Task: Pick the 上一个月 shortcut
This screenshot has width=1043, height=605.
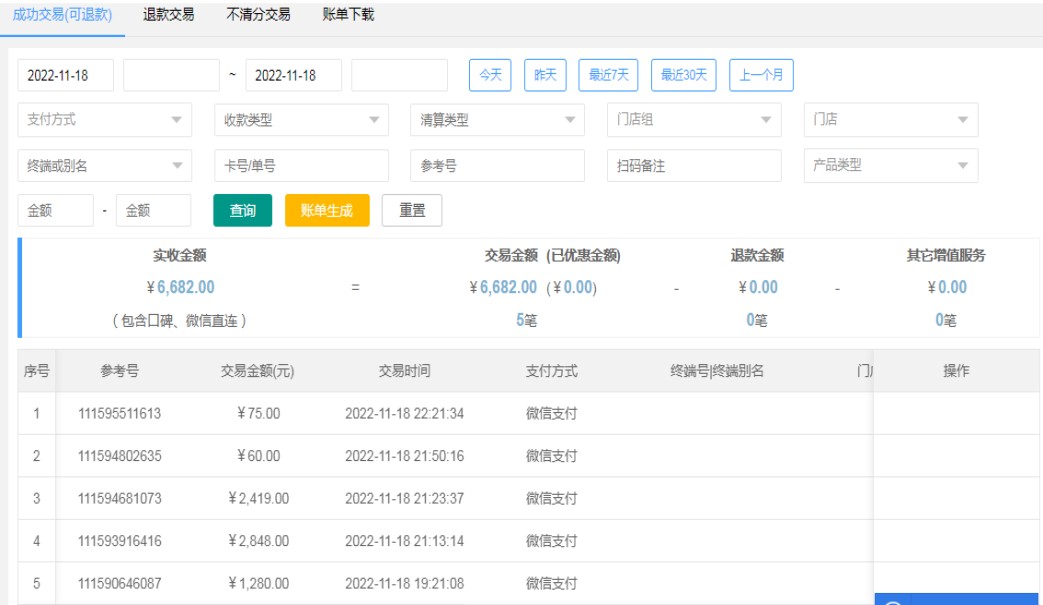Action: pos(761,75)
